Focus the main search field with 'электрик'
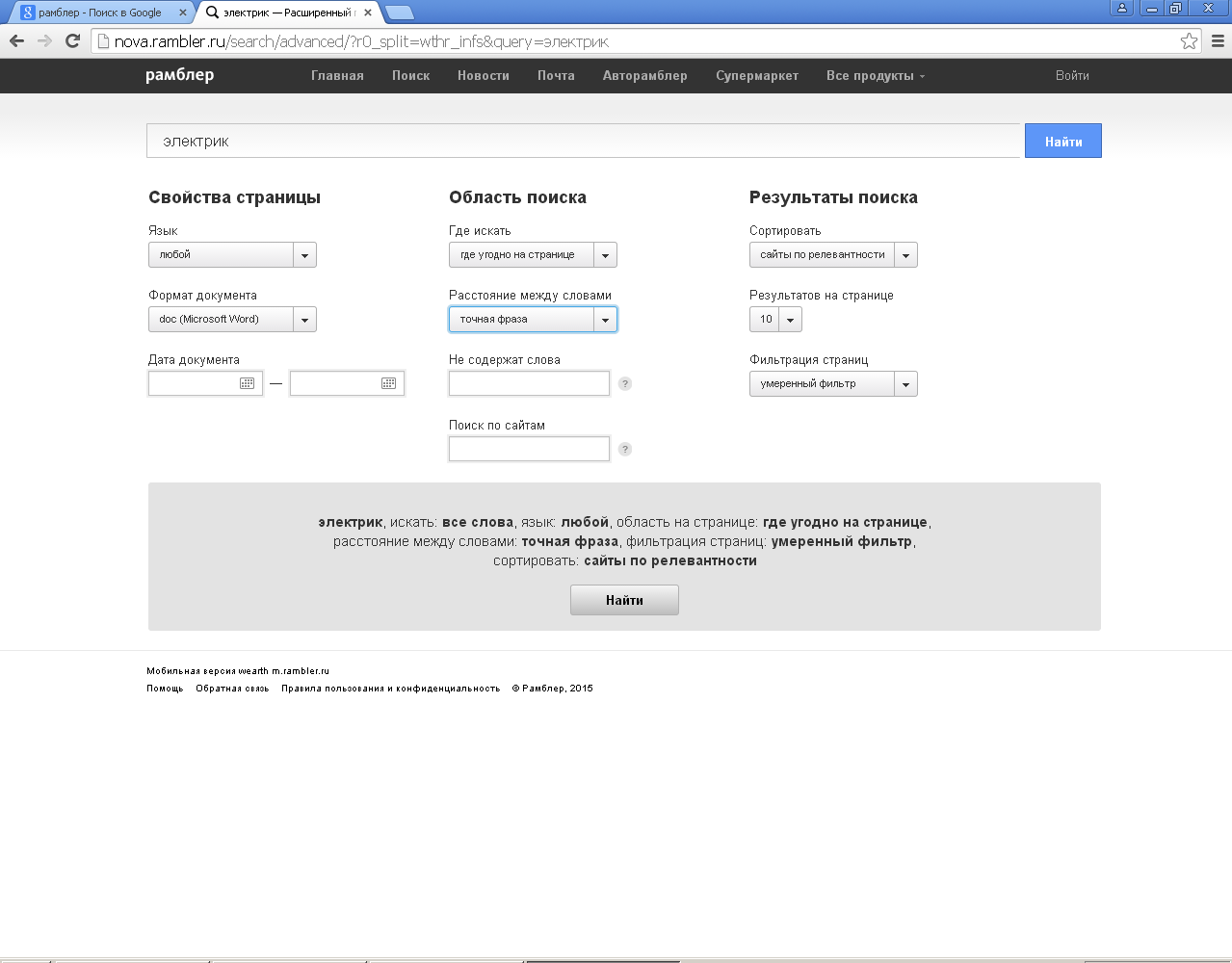Viewport: 1232px width, 963px height. click(x=583, y=141)
